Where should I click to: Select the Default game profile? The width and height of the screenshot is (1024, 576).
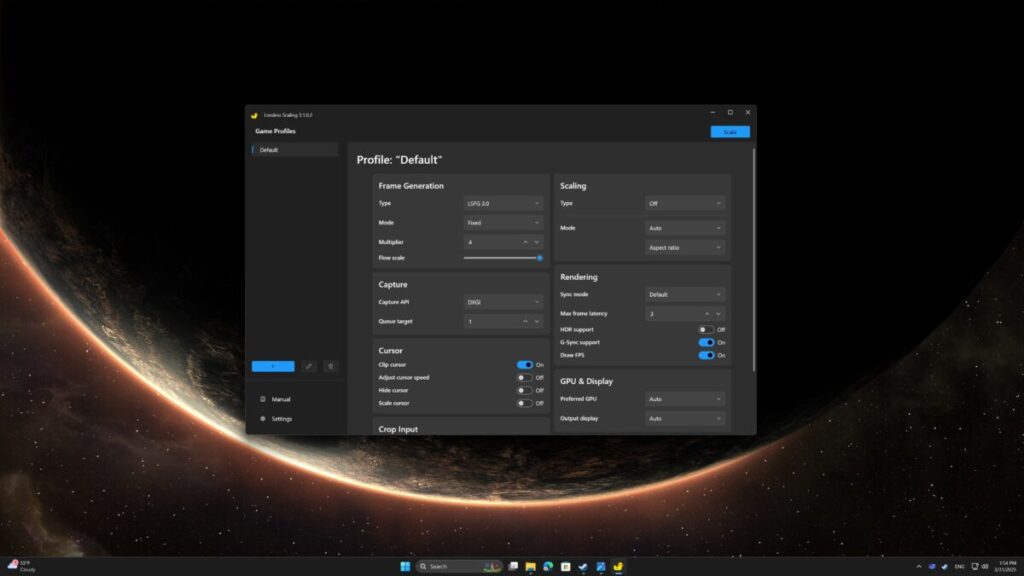coord(295,150)
